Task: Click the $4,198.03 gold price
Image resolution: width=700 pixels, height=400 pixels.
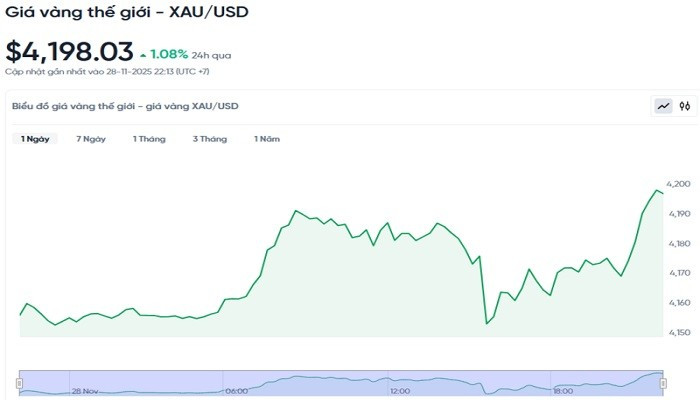Action: (x=69, y=51)
